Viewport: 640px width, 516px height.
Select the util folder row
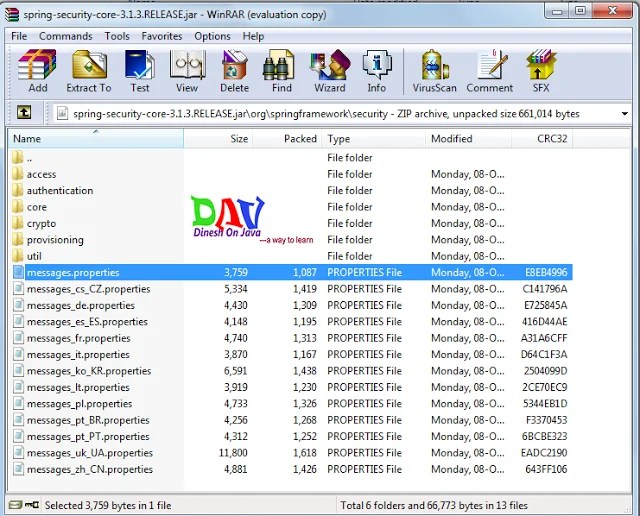pyautogui.click(x=290, y=256)
